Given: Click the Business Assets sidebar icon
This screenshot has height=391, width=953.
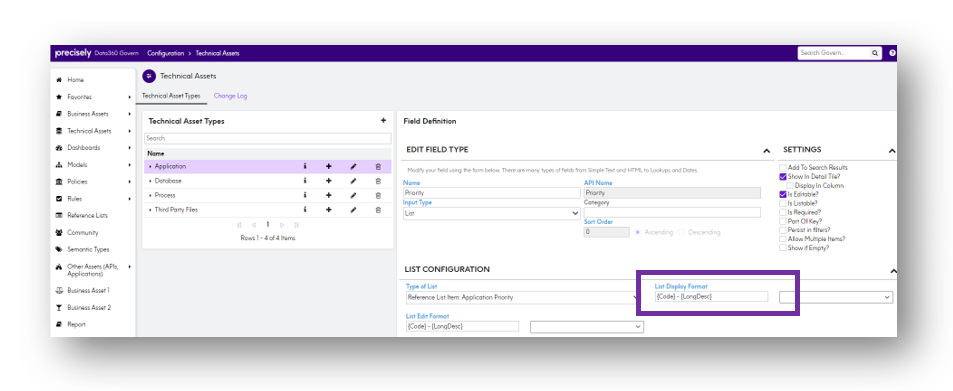Looking at the screenshot, I should [59, 114].
